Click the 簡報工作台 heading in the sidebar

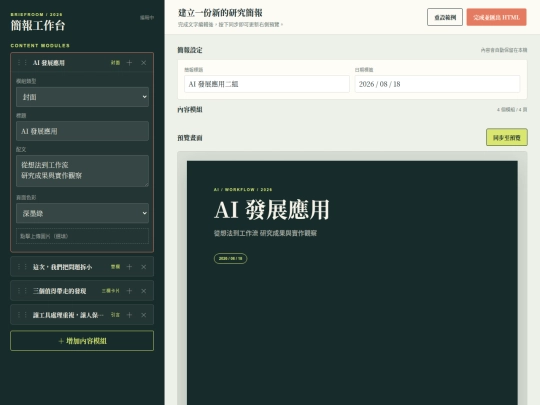(38, 25)
